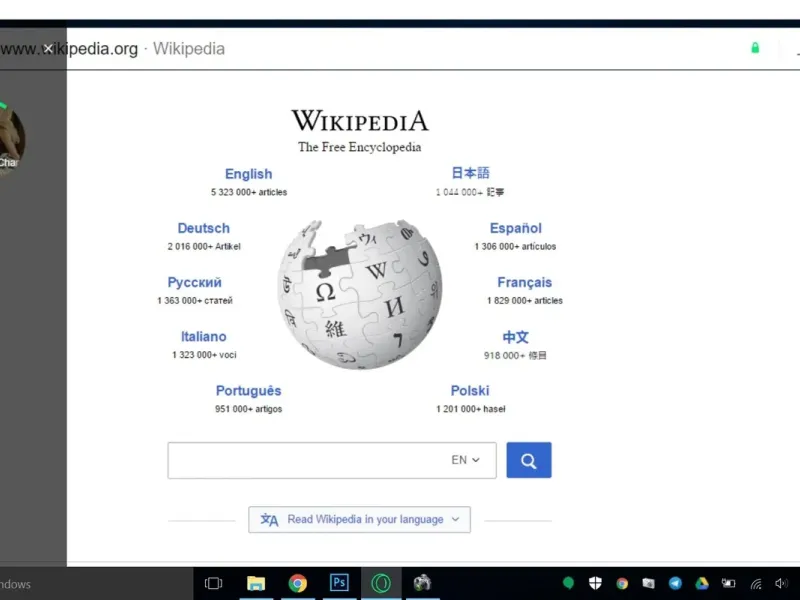This screenshot has width=800, height=600.
Task: Open the Français Wikipedia link
Action: 524,282
